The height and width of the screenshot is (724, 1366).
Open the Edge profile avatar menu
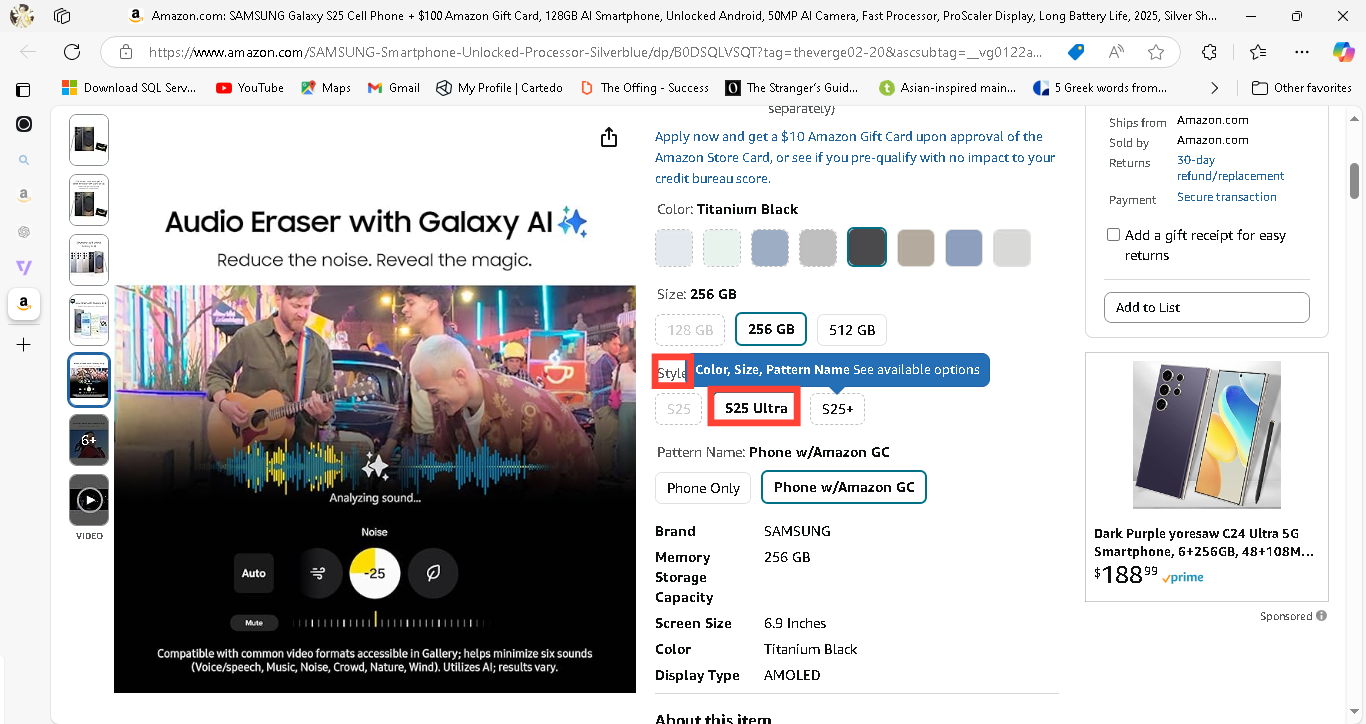(22, 15)
